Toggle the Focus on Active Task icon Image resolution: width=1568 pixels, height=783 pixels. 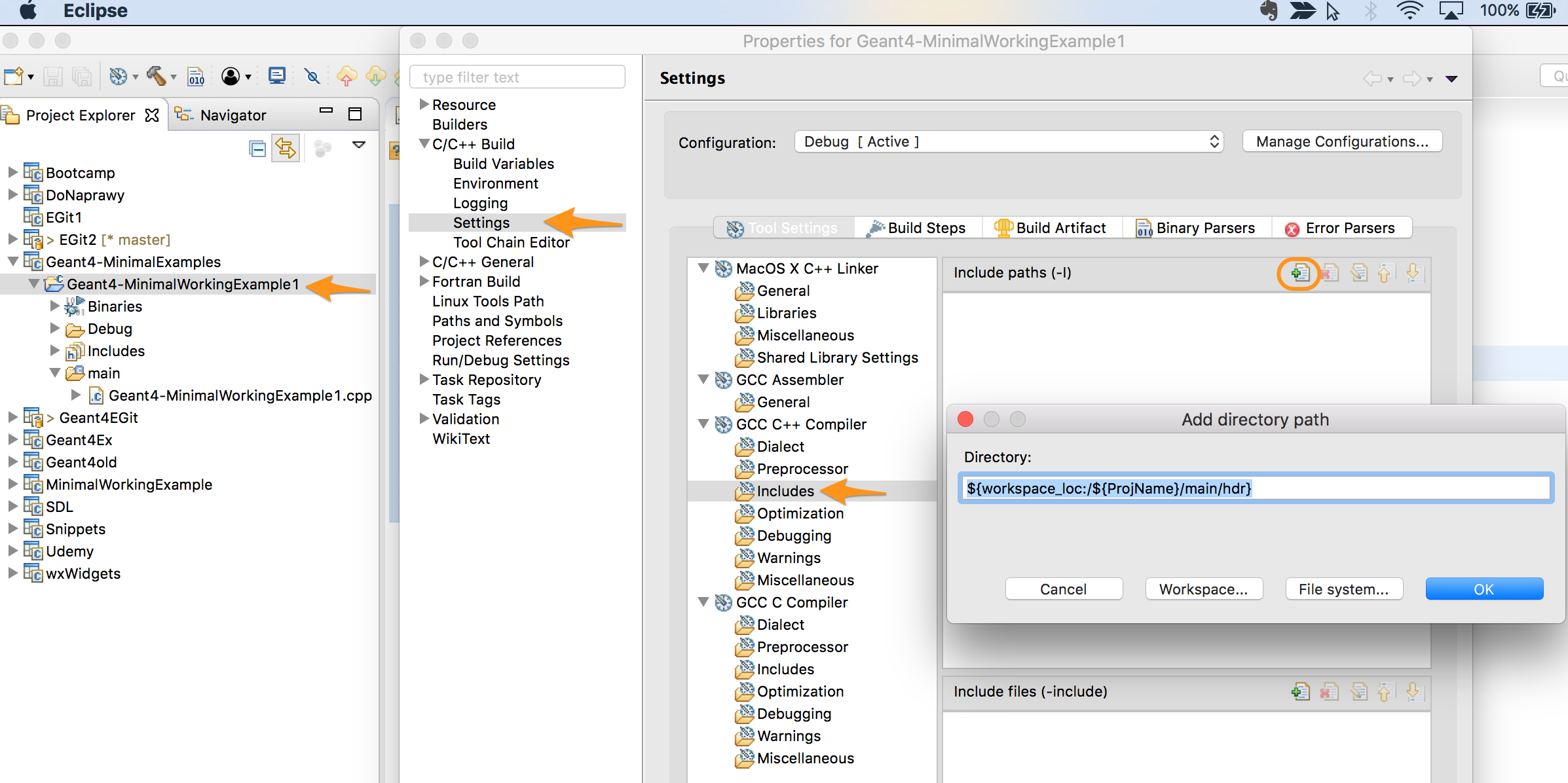[323, 148]
